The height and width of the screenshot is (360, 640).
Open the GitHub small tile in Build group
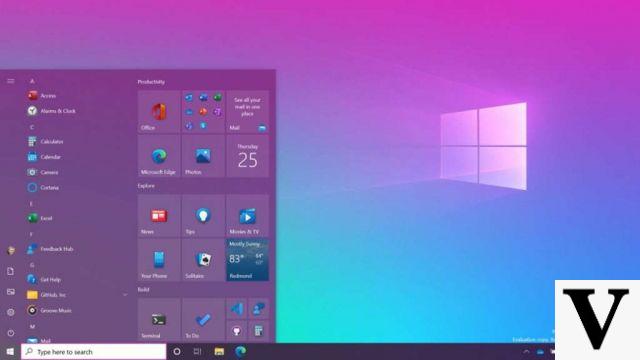point(237,331)
